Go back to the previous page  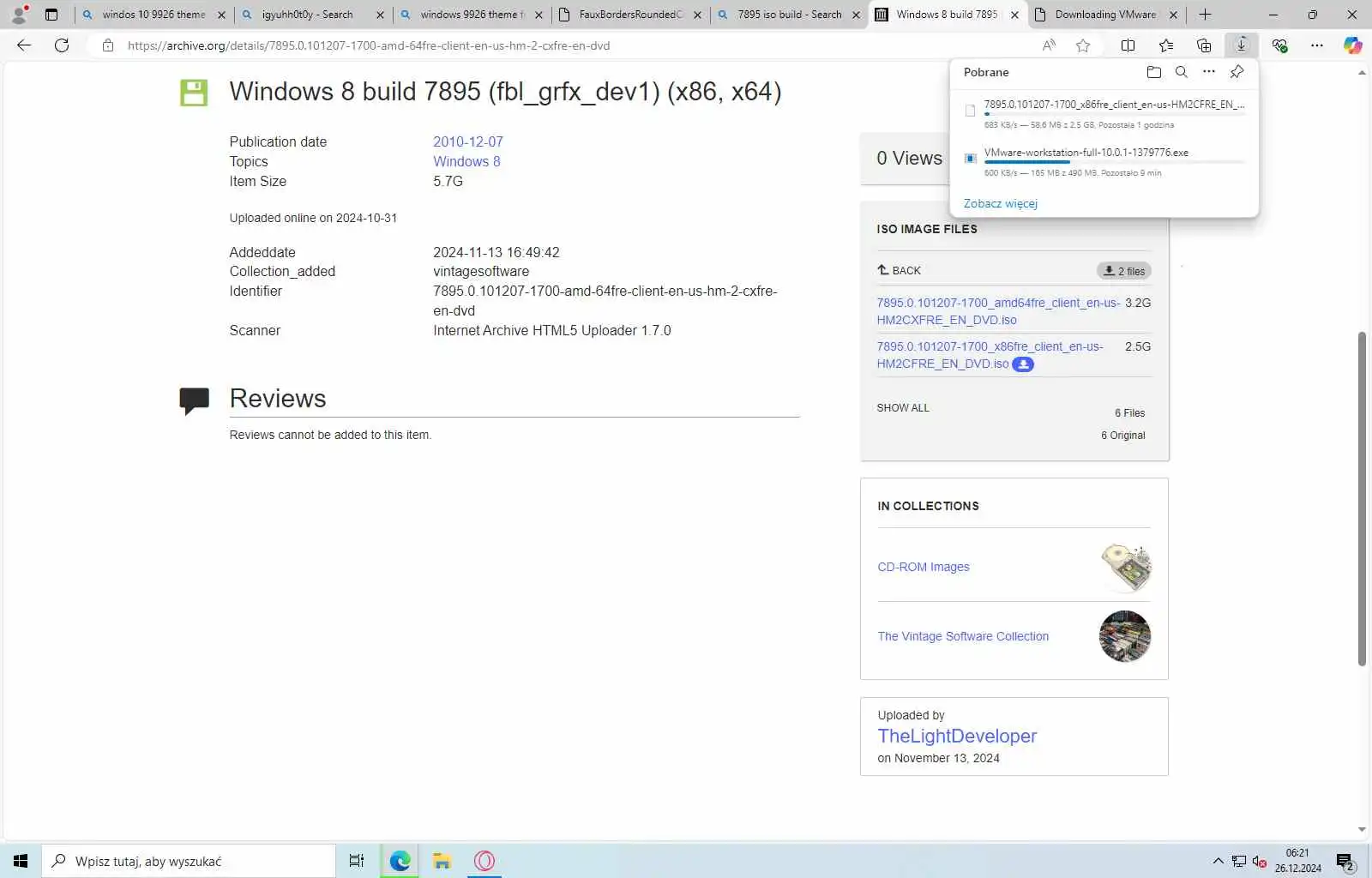[x=24, y=45]
